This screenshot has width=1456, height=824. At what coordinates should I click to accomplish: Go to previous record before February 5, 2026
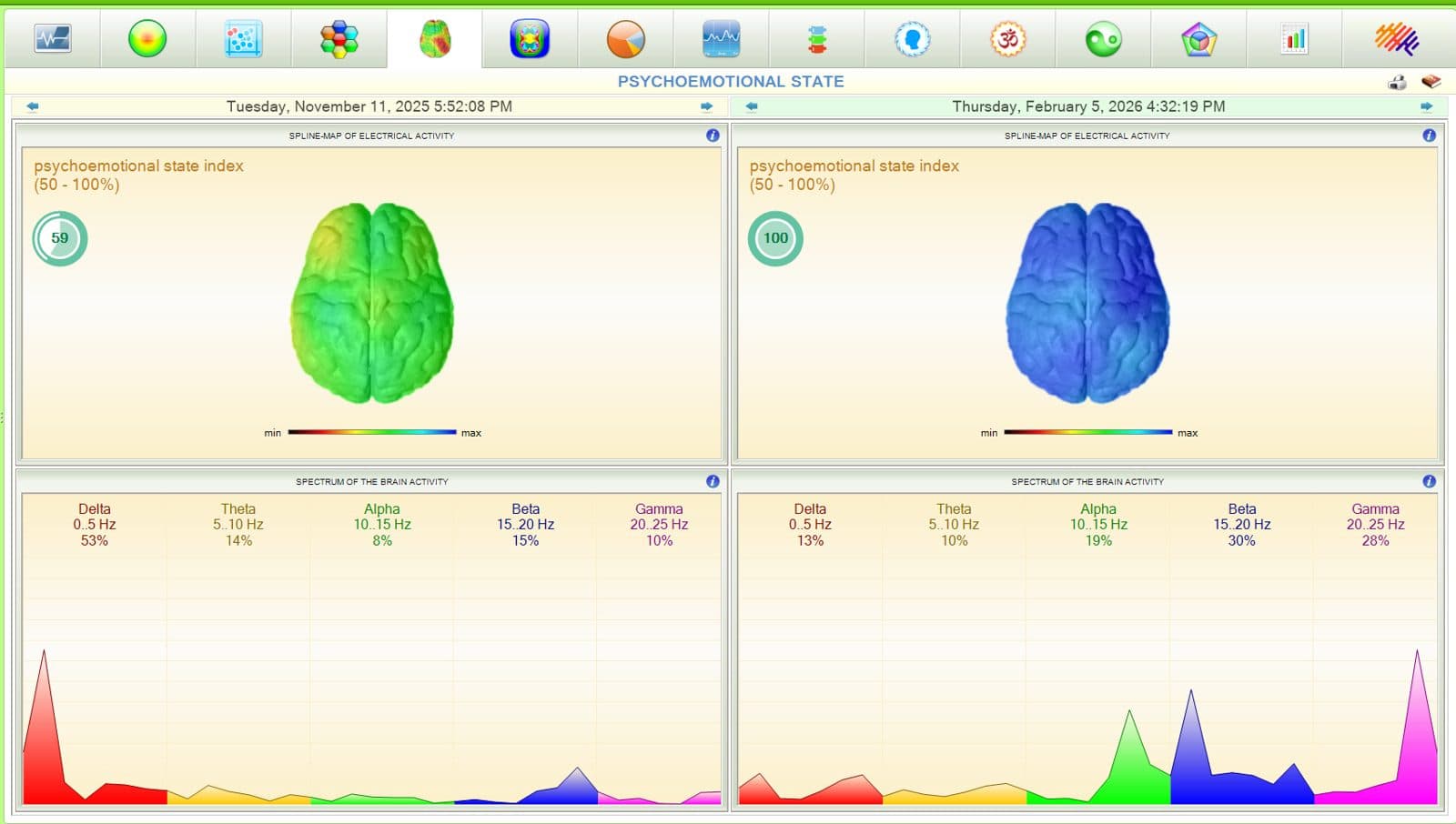(x=752, y=106)
